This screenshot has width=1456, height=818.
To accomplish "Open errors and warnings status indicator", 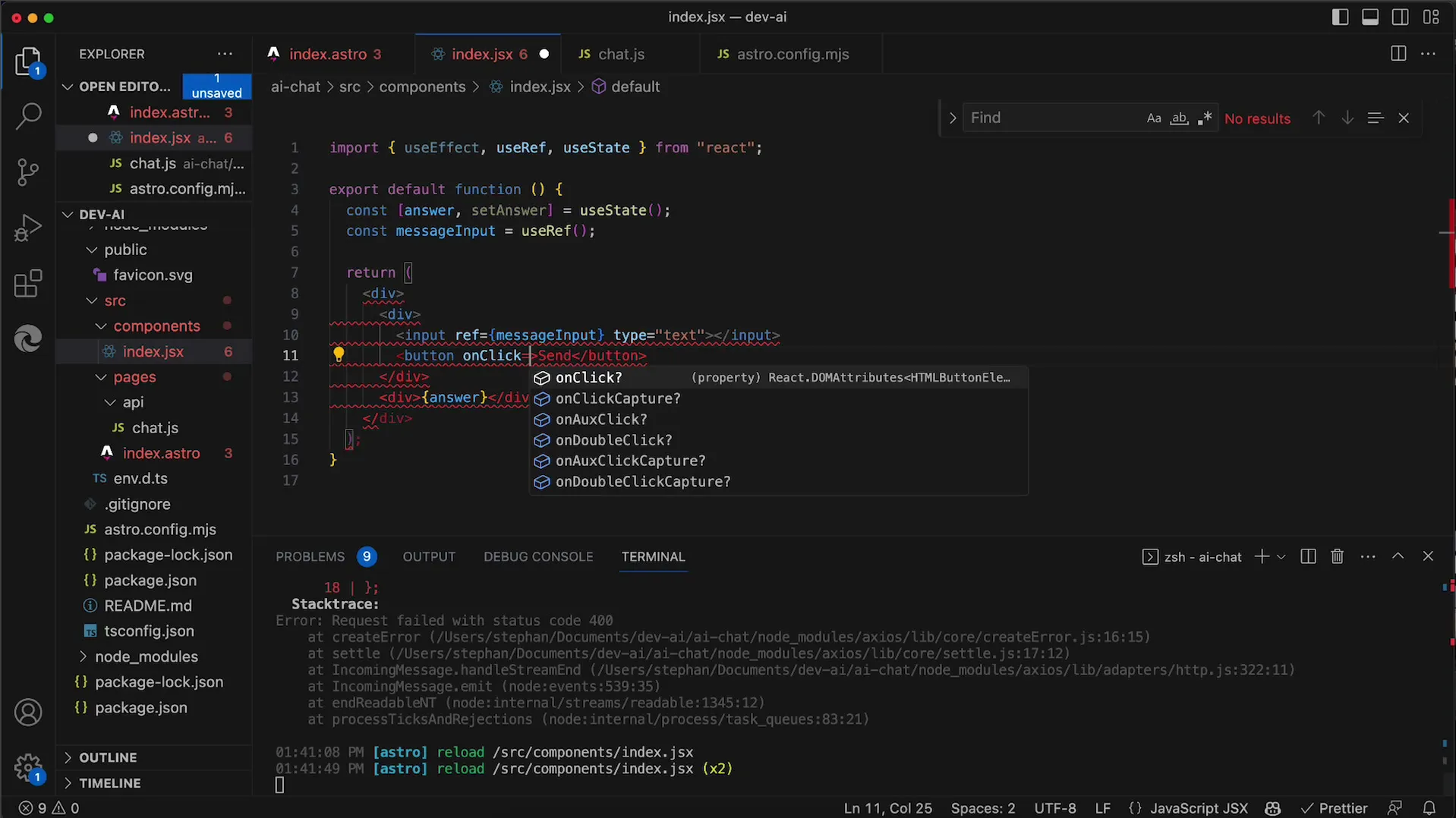I will click(49, 808).
